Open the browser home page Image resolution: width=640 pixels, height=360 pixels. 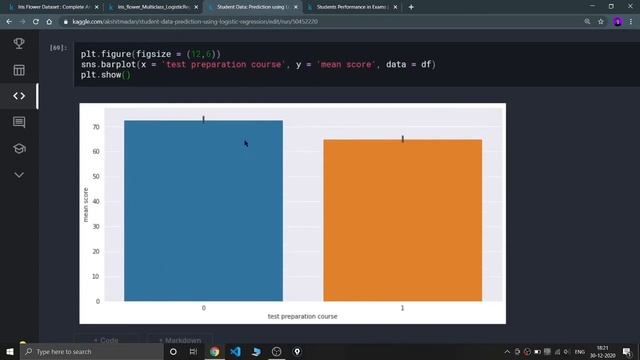(x=49, y=22)
